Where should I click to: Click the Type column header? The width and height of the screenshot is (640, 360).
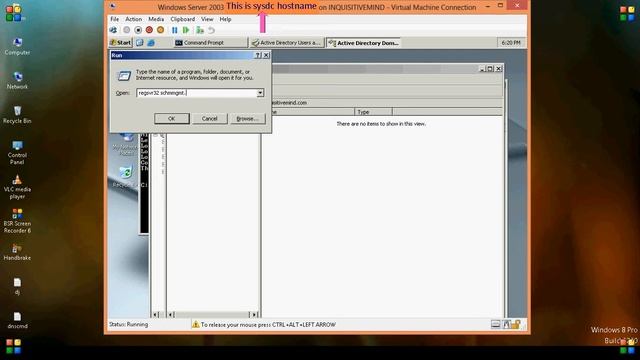coord(373,112)
